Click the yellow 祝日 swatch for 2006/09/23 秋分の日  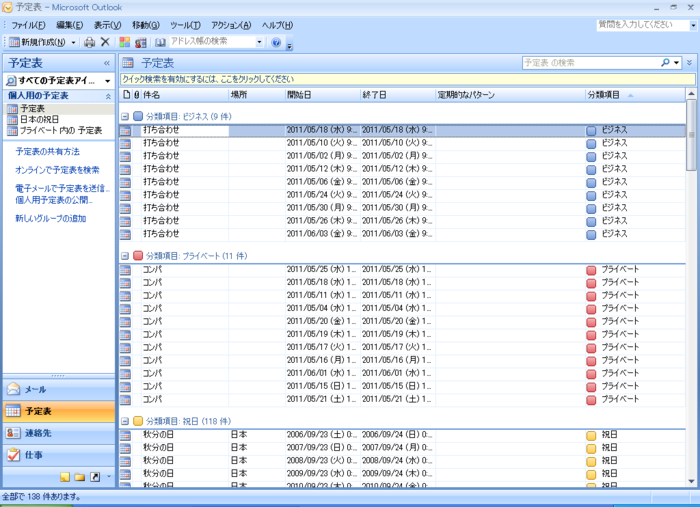pyautogui.click(x=591, y=436)
